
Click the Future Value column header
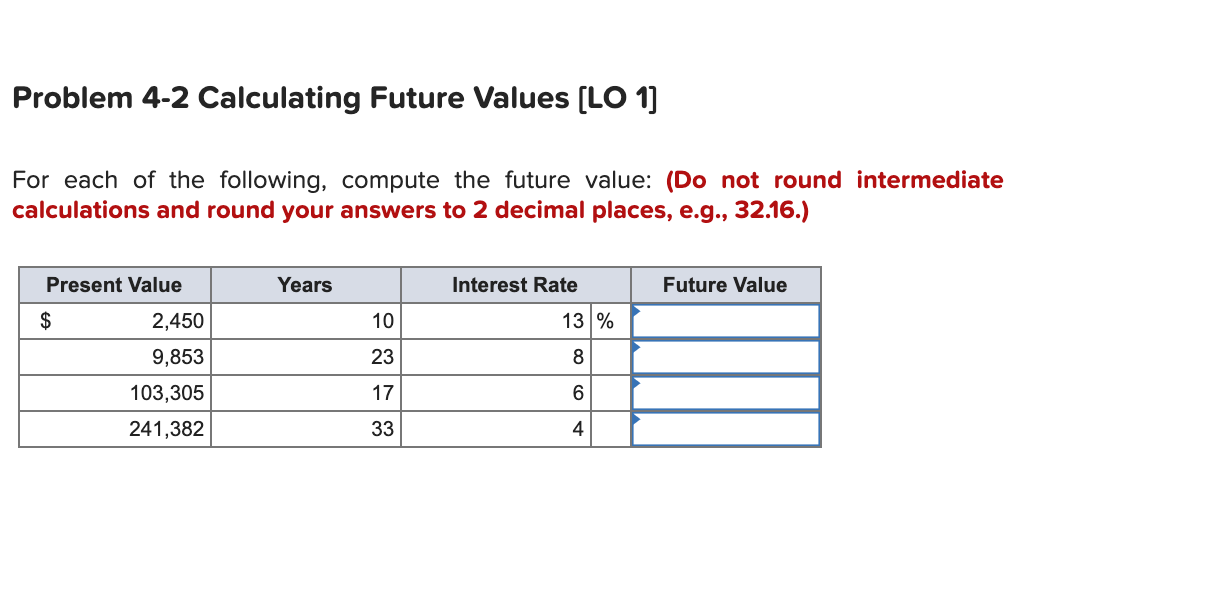725,285
